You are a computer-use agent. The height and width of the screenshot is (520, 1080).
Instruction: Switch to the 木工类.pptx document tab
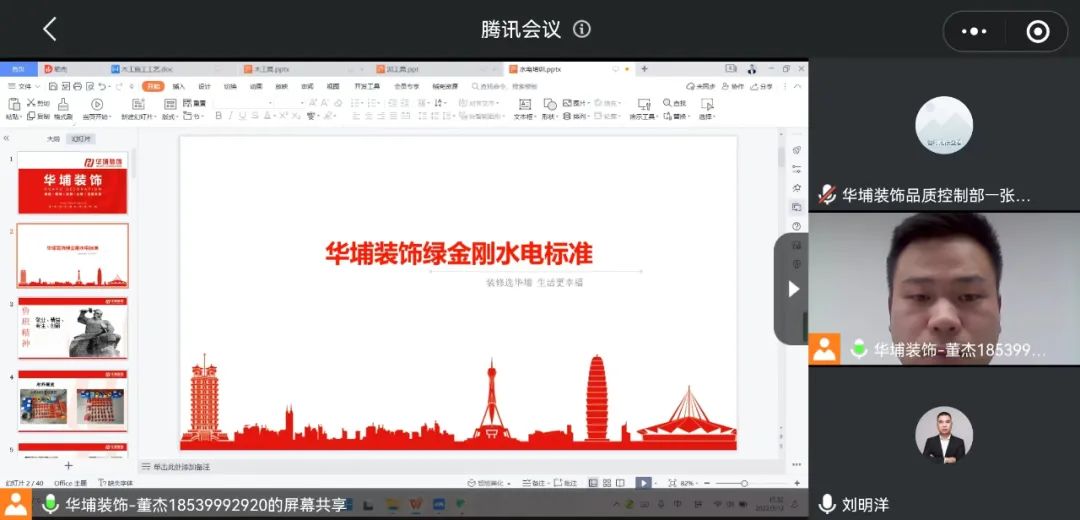click(265, 70)
